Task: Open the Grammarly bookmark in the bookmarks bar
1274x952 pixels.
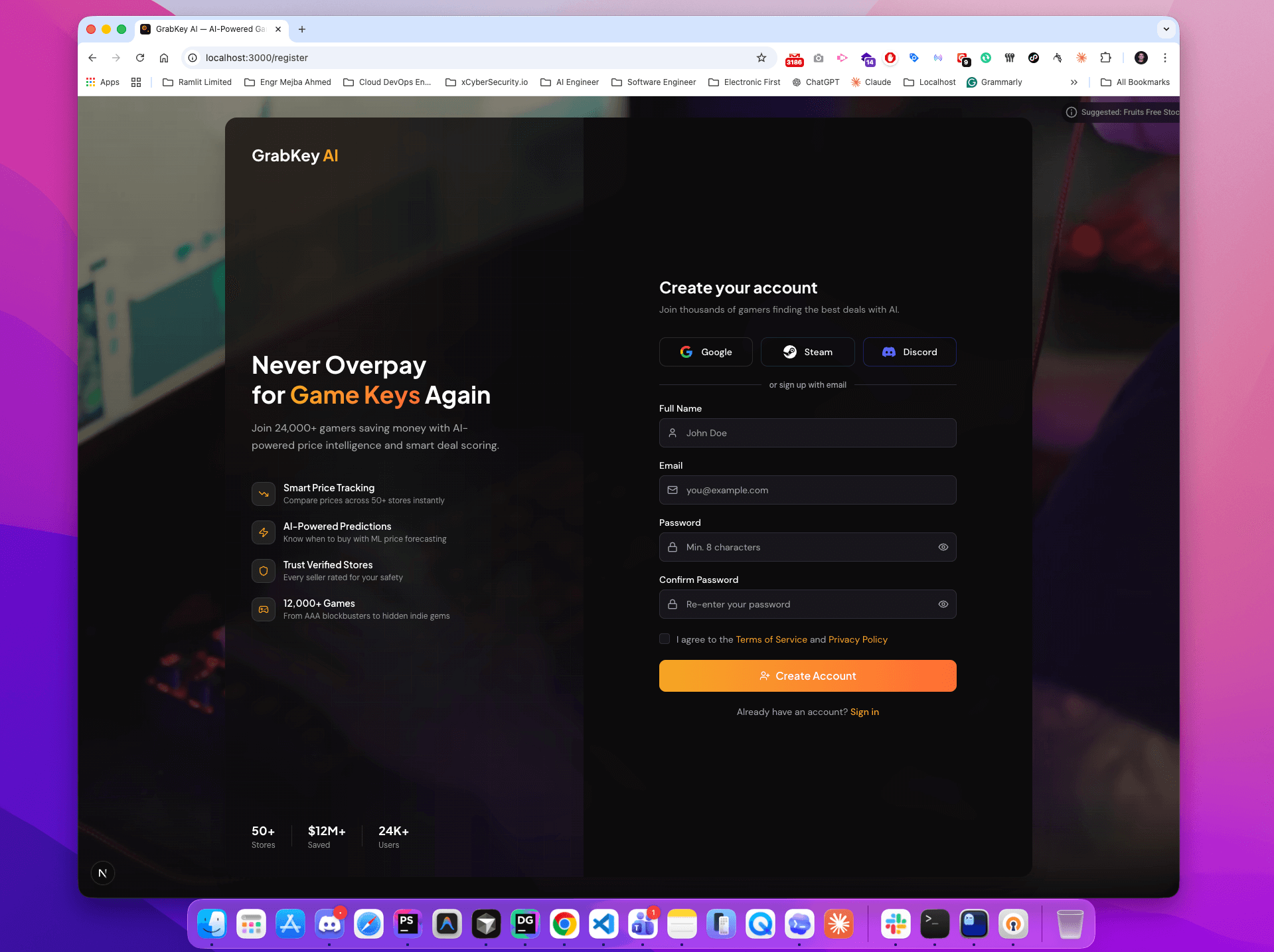Action: (994, 82)
